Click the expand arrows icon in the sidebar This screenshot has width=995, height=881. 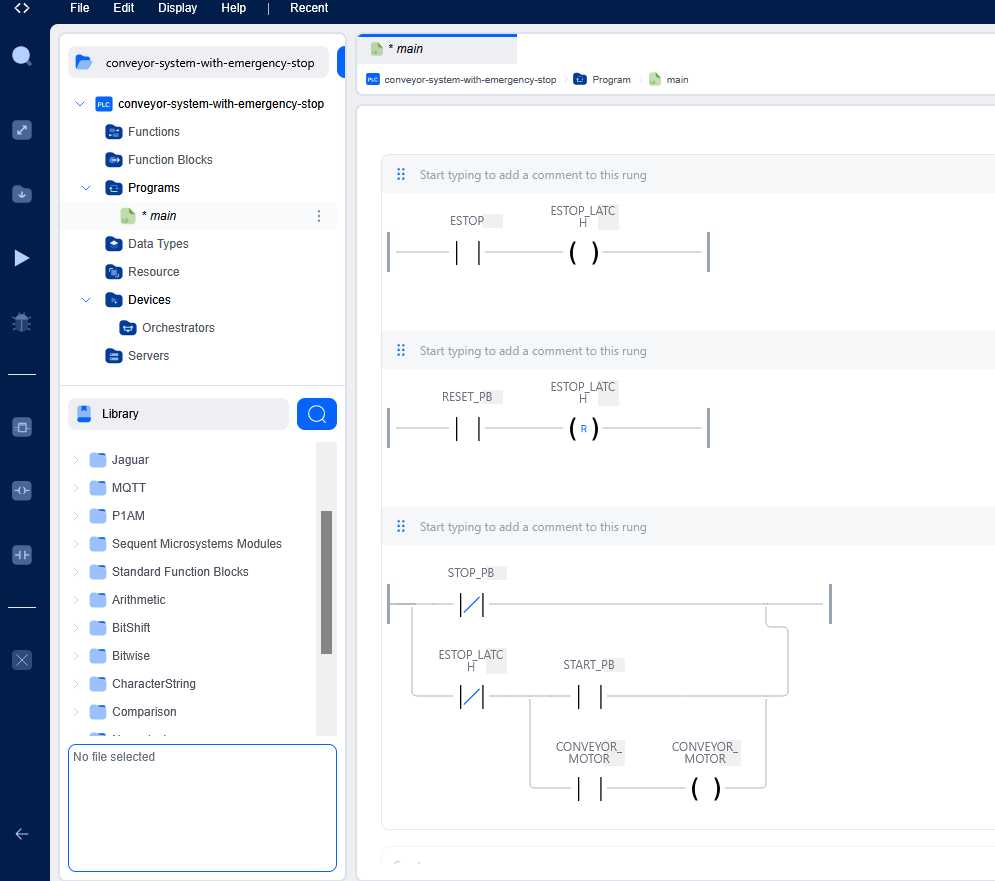click(22, 130)
